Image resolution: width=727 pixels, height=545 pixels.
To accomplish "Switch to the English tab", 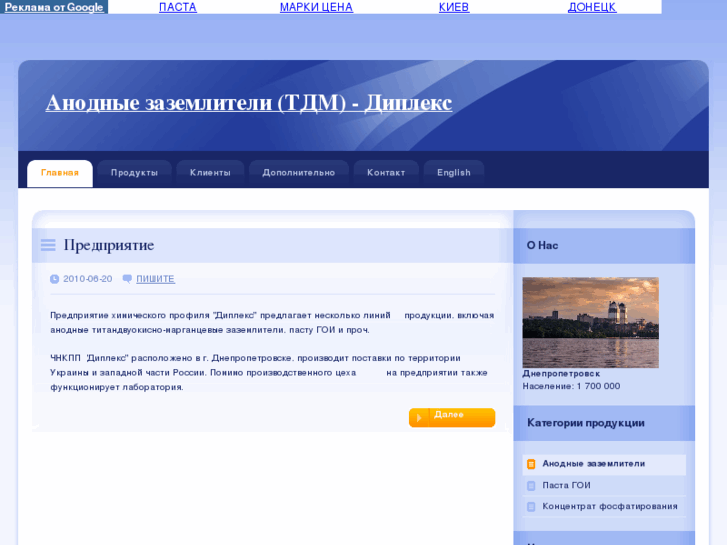I will point(454,173).
